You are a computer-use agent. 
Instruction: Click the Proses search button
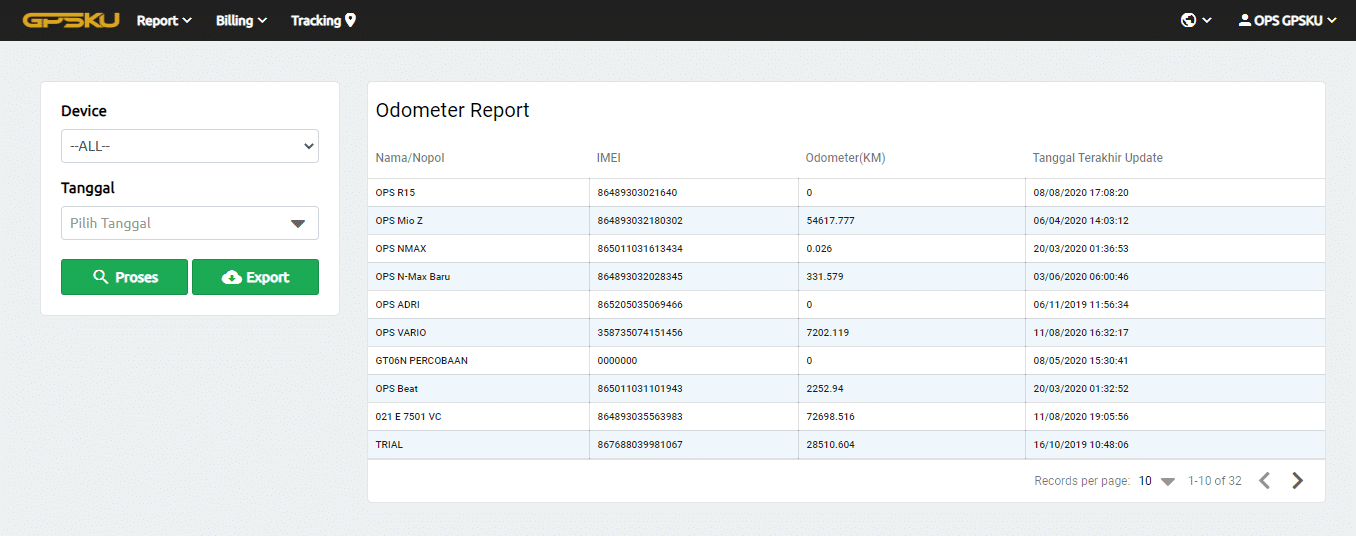[x=124, y=277]
